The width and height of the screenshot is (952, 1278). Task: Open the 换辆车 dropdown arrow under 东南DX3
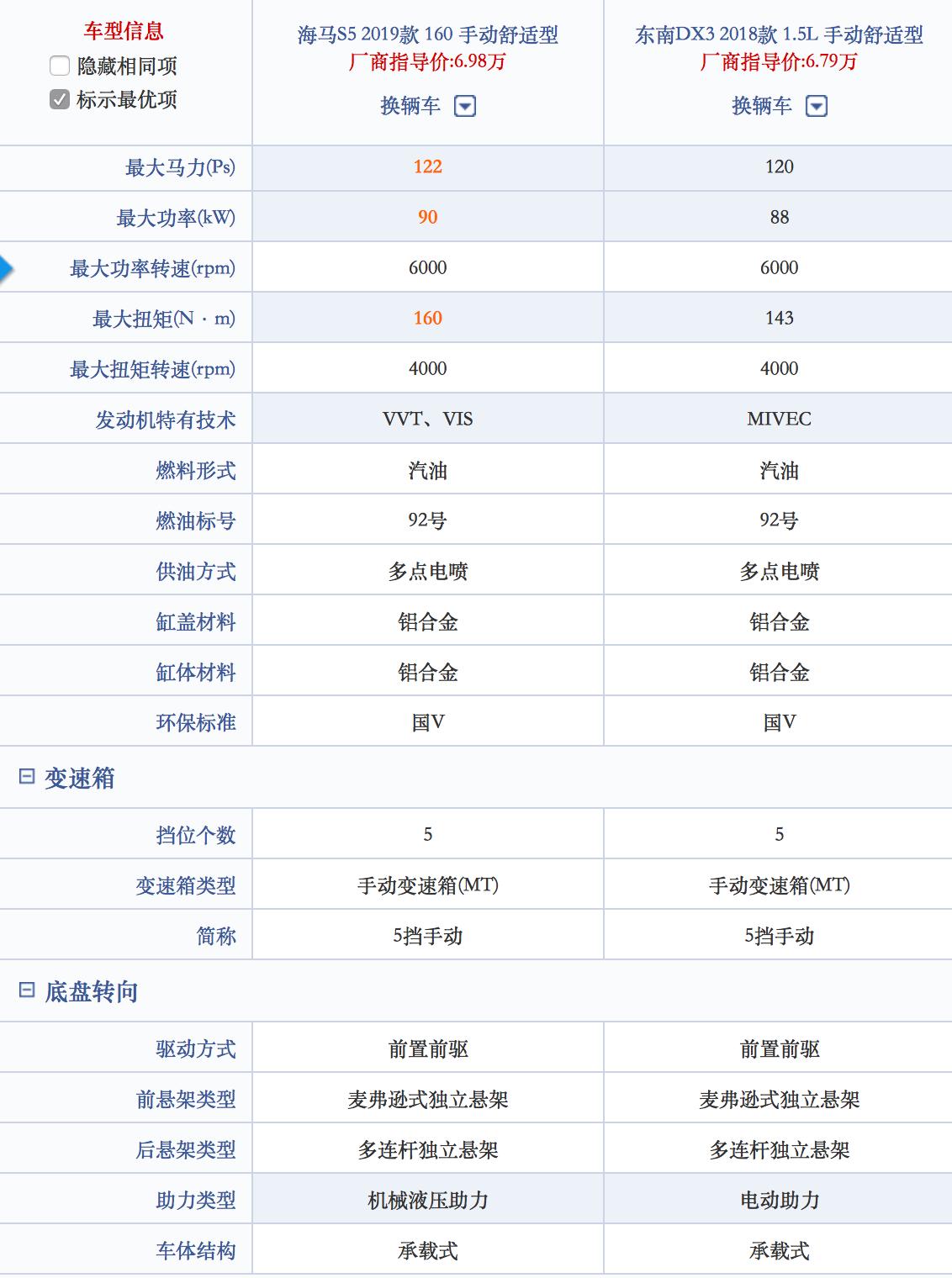click(816, 107)
